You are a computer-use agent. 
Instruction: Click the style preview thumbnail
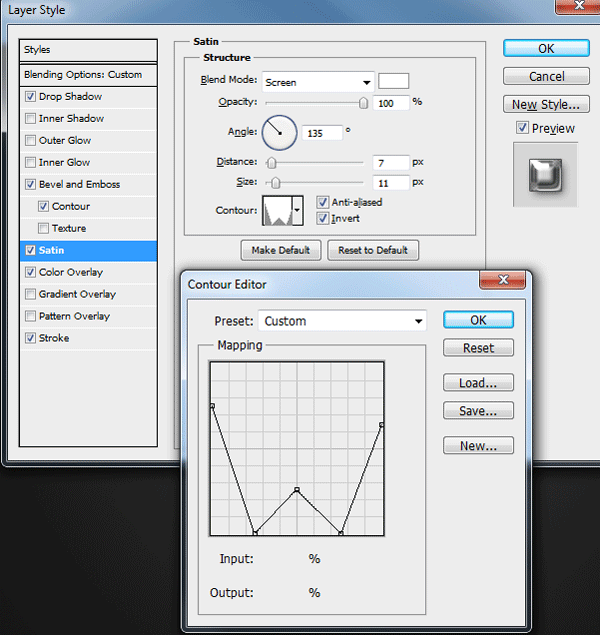click(x=545, y=175)
